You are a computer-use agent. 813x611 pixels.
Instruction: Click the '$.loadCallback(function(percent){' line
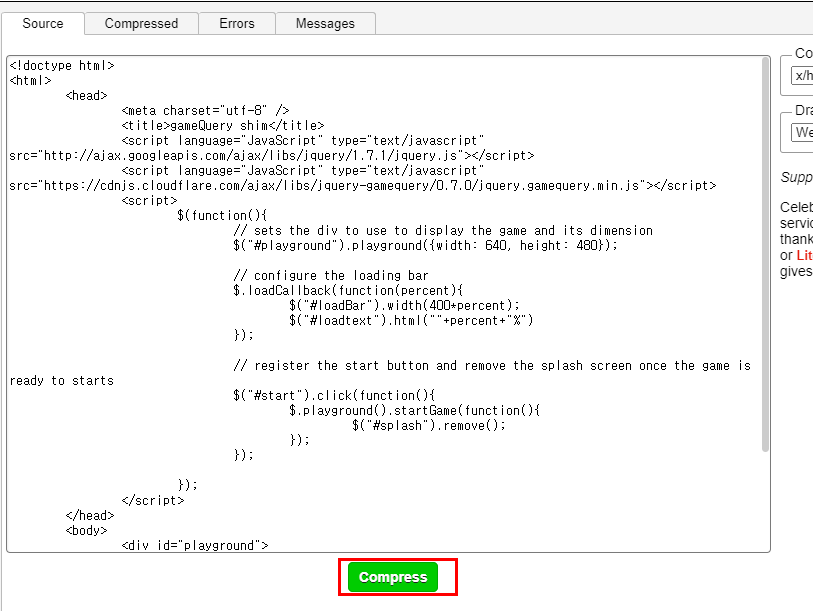coord(348,290)
